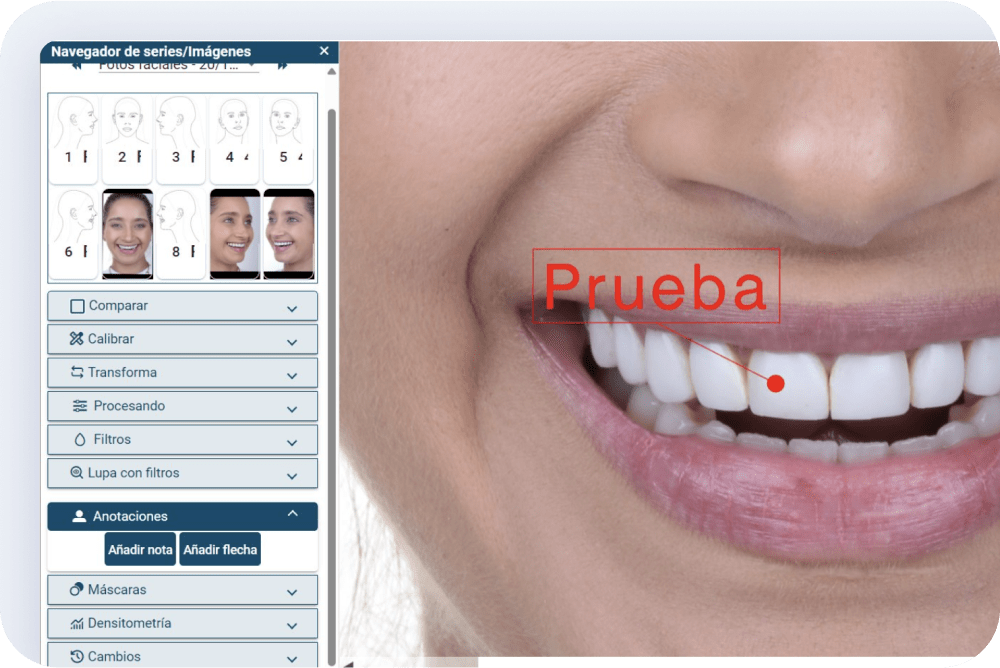The height and width of the screenshot is (668, 1000).
Task: Expand the Procesando section chevron
Action: coord(292,409)
